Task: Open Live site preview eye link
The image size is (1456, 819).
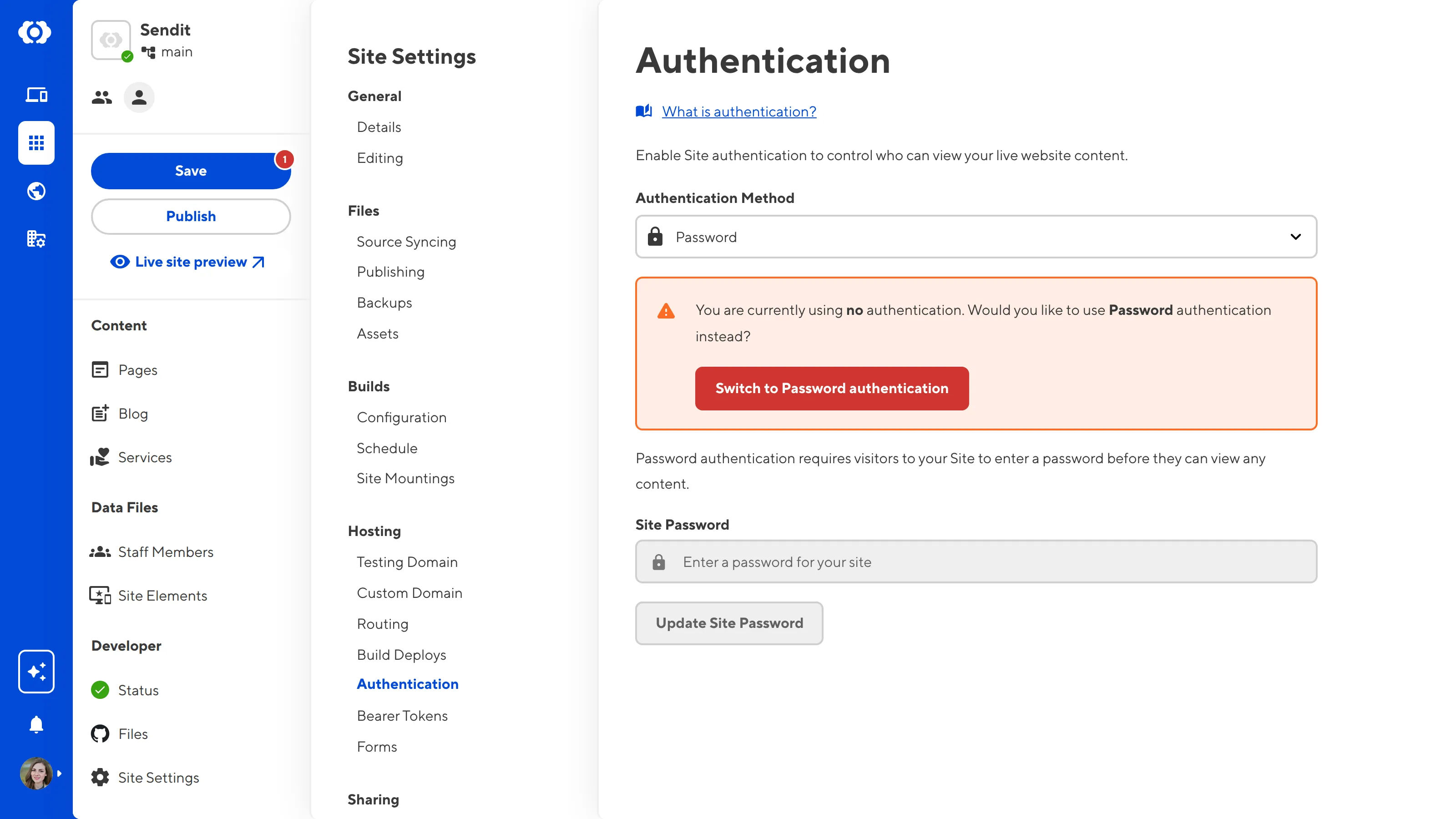Action: (x=187, y=262)
